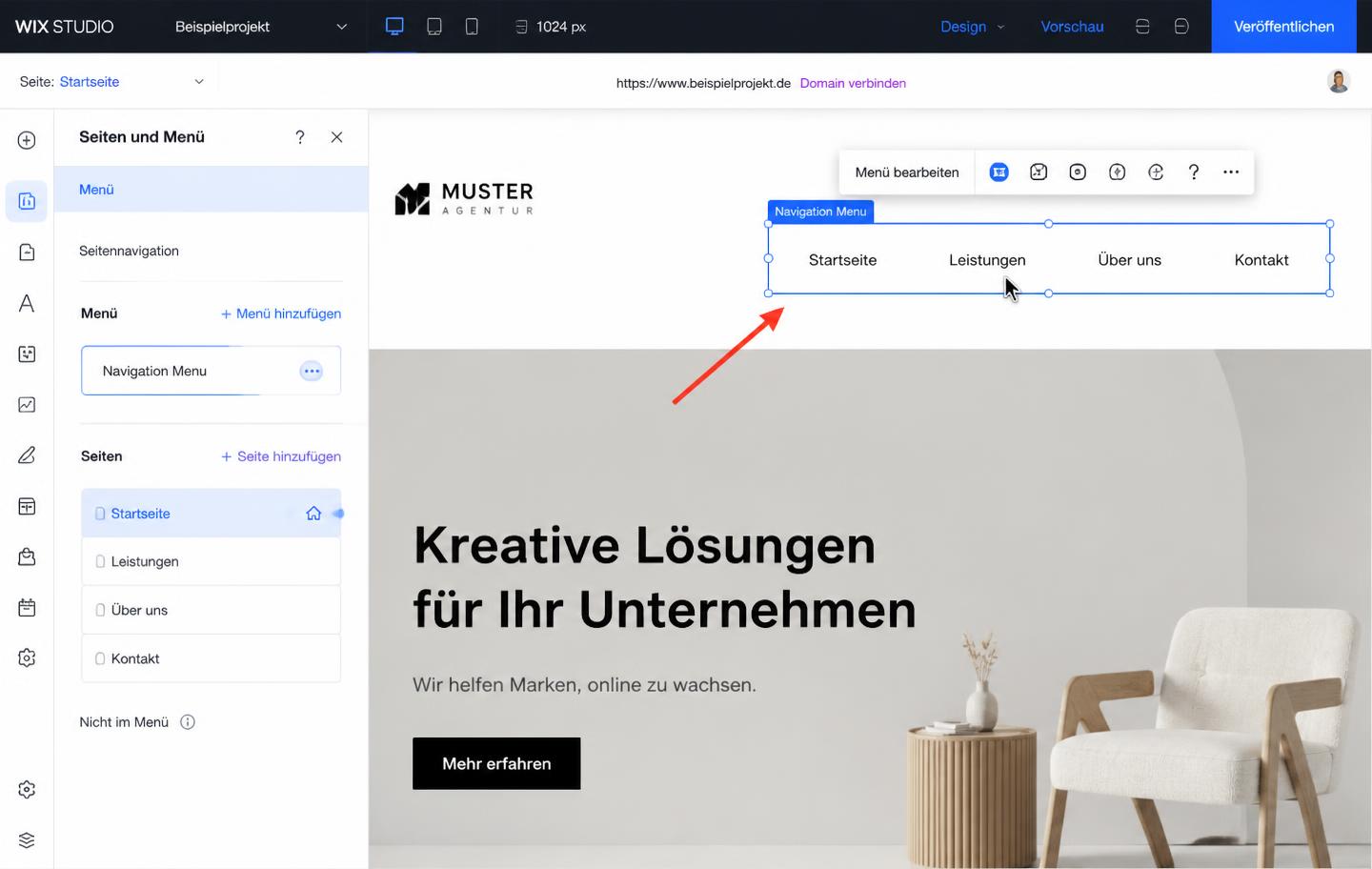This screenshot has width=1372, height=869.
Task: Open the upper gear icon in sidebar
Action: (x=27, y=657)
